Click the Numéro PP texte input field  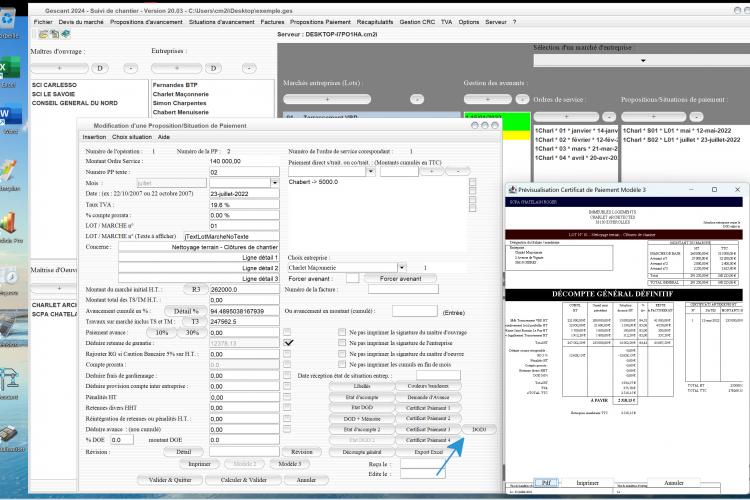click(x=244, y=172)
